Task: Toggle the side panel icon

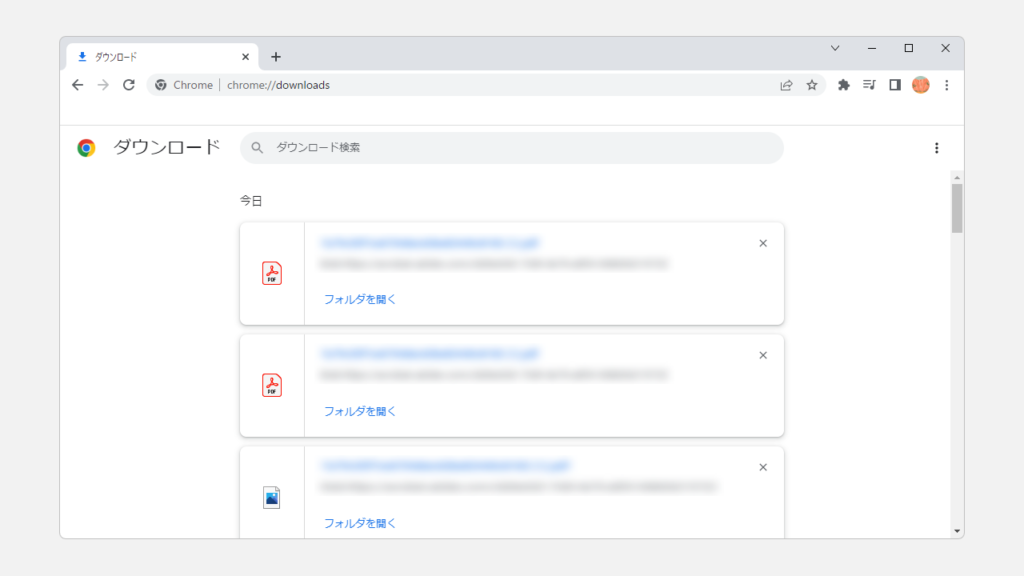Action: point(895,85)
